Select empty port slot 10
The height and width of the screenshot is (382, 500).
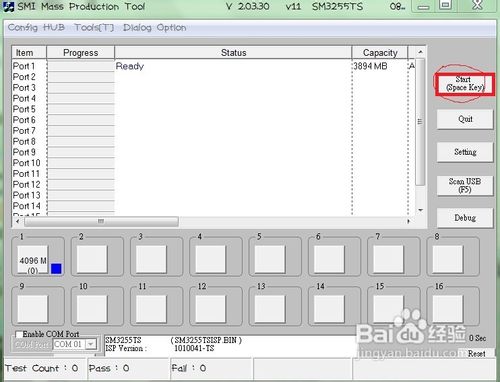click(92, 309)
